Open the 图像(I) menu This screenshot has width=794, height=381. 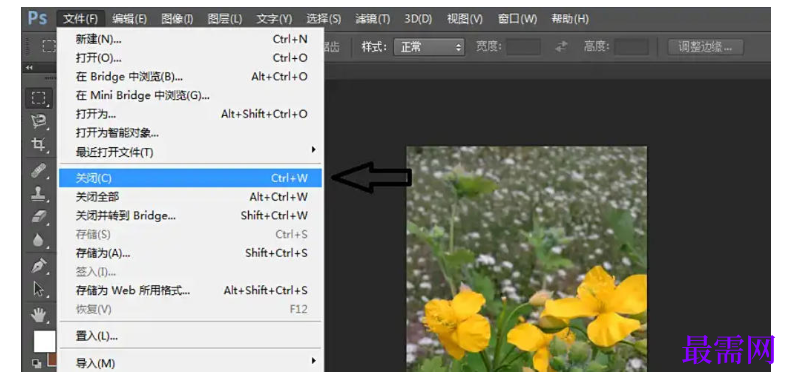[x=177, y=19]
